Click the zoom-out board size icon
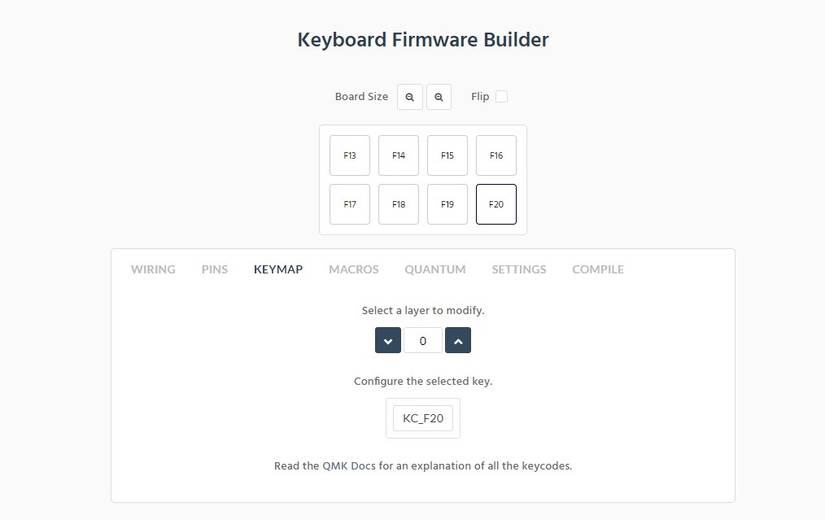 point(410,97)
